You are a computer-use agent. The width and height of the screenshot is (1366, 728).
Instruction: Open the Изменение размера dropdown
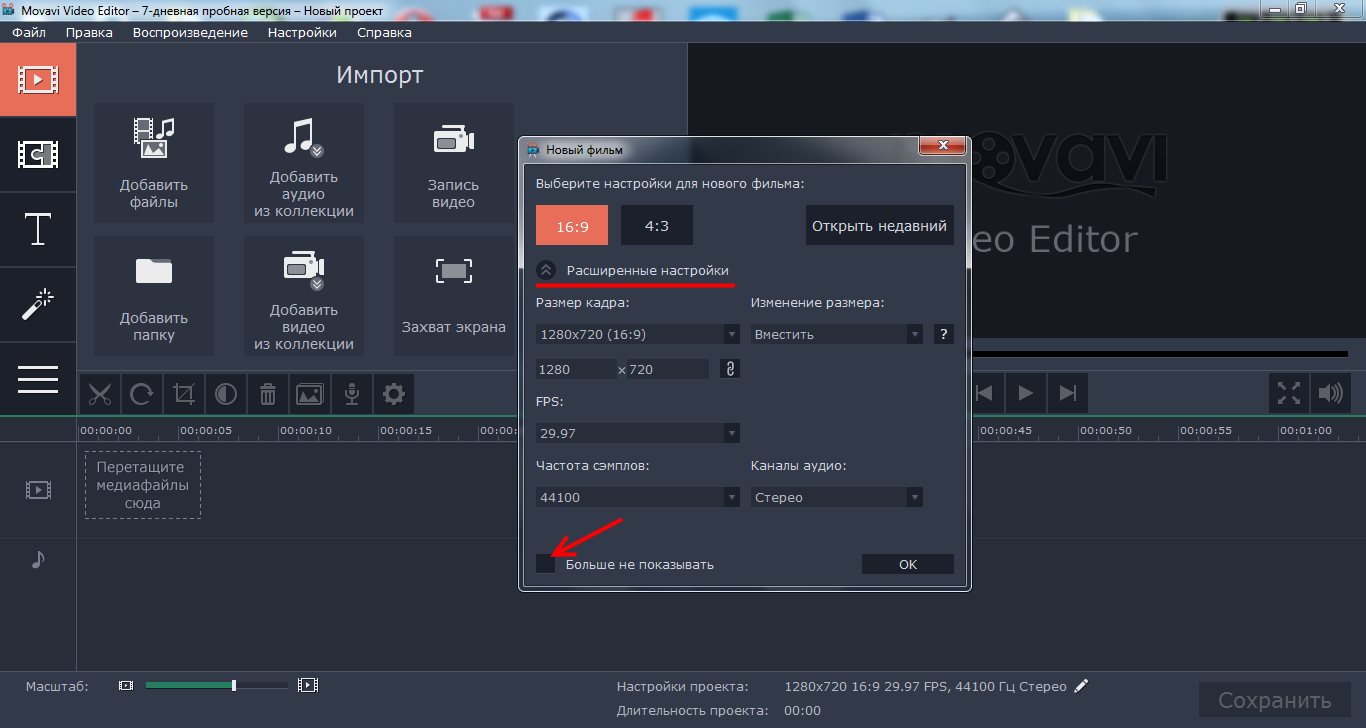837,334
